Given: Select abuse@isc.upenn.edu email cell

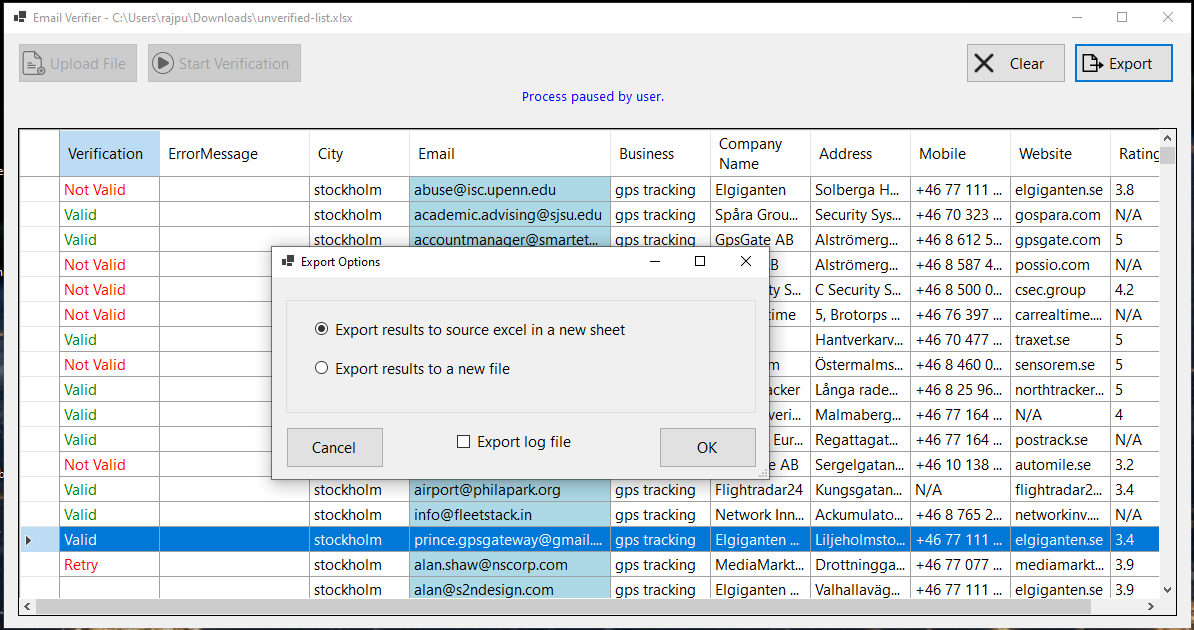Looking at the screenshot, I should tap(509, 190).
